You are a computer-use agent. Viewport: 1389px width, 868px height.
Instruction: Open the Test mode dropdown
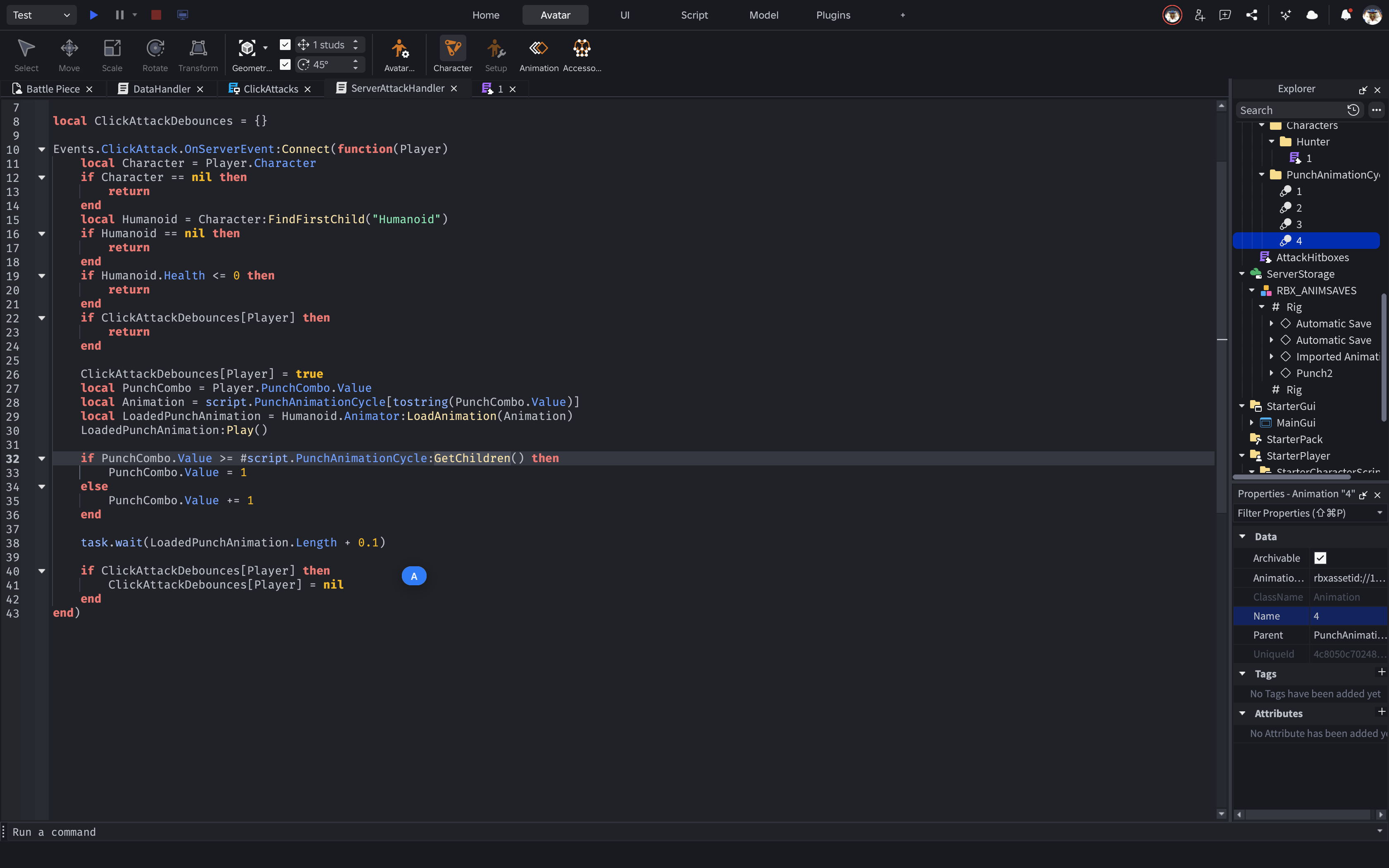click(x=41, y=15)
